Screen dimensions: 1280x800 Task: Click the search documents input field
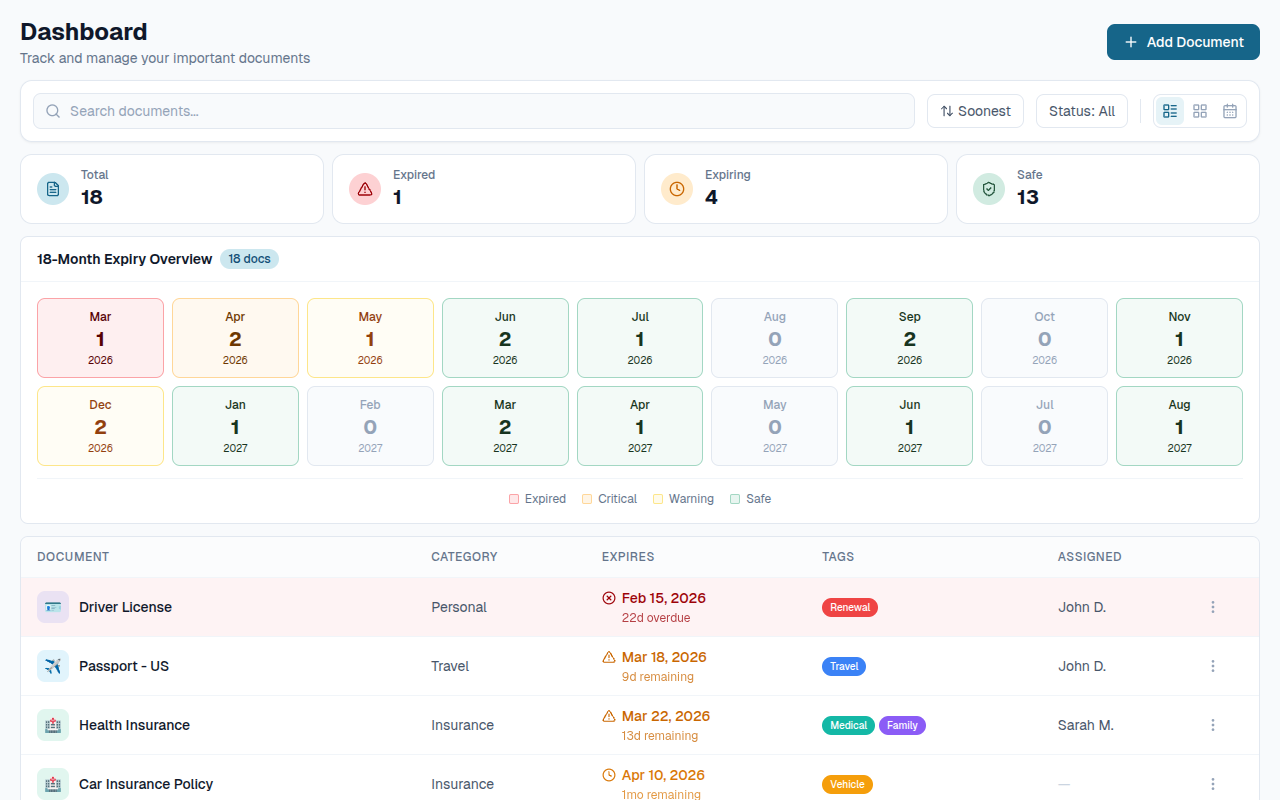400,111
